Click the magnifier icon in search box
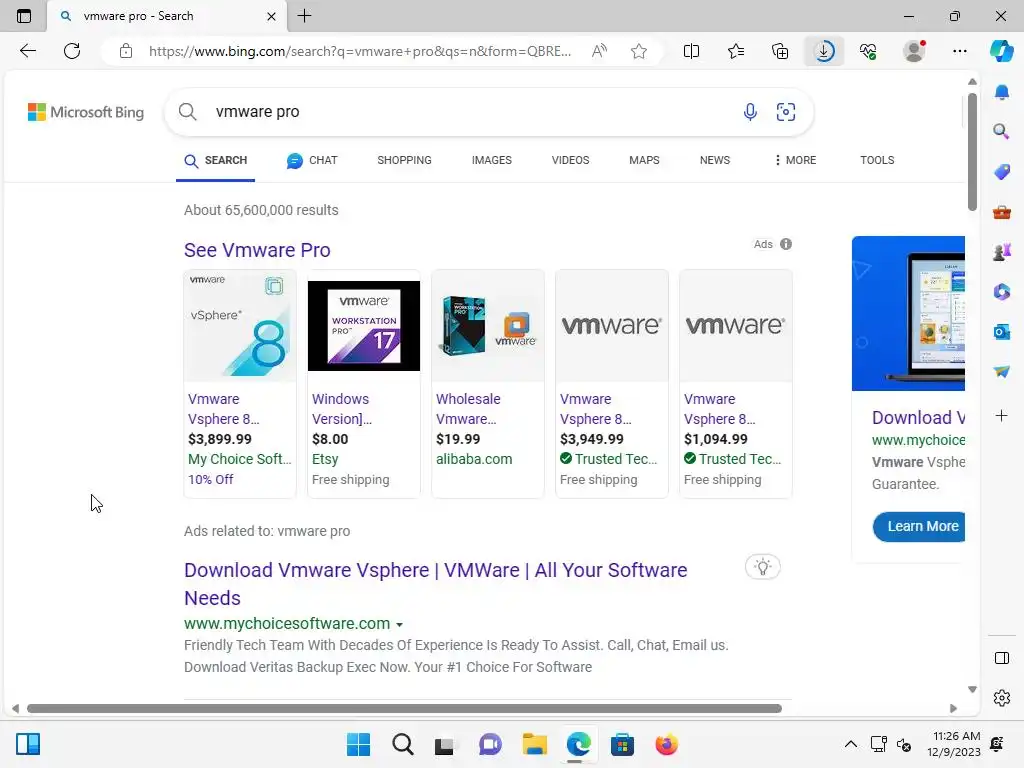This screenshot has height=768, width=1024. [x=187, y=112]
